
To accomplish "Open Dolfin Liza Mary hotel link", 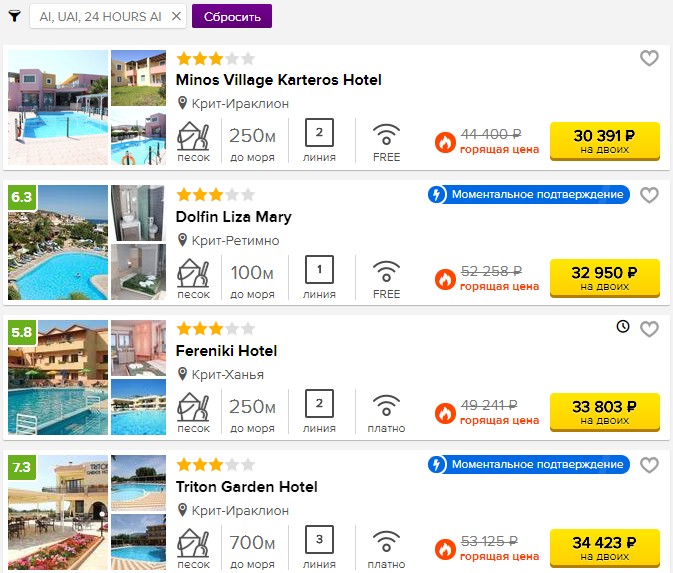I will pyautogui.click(x=233, y=217).
